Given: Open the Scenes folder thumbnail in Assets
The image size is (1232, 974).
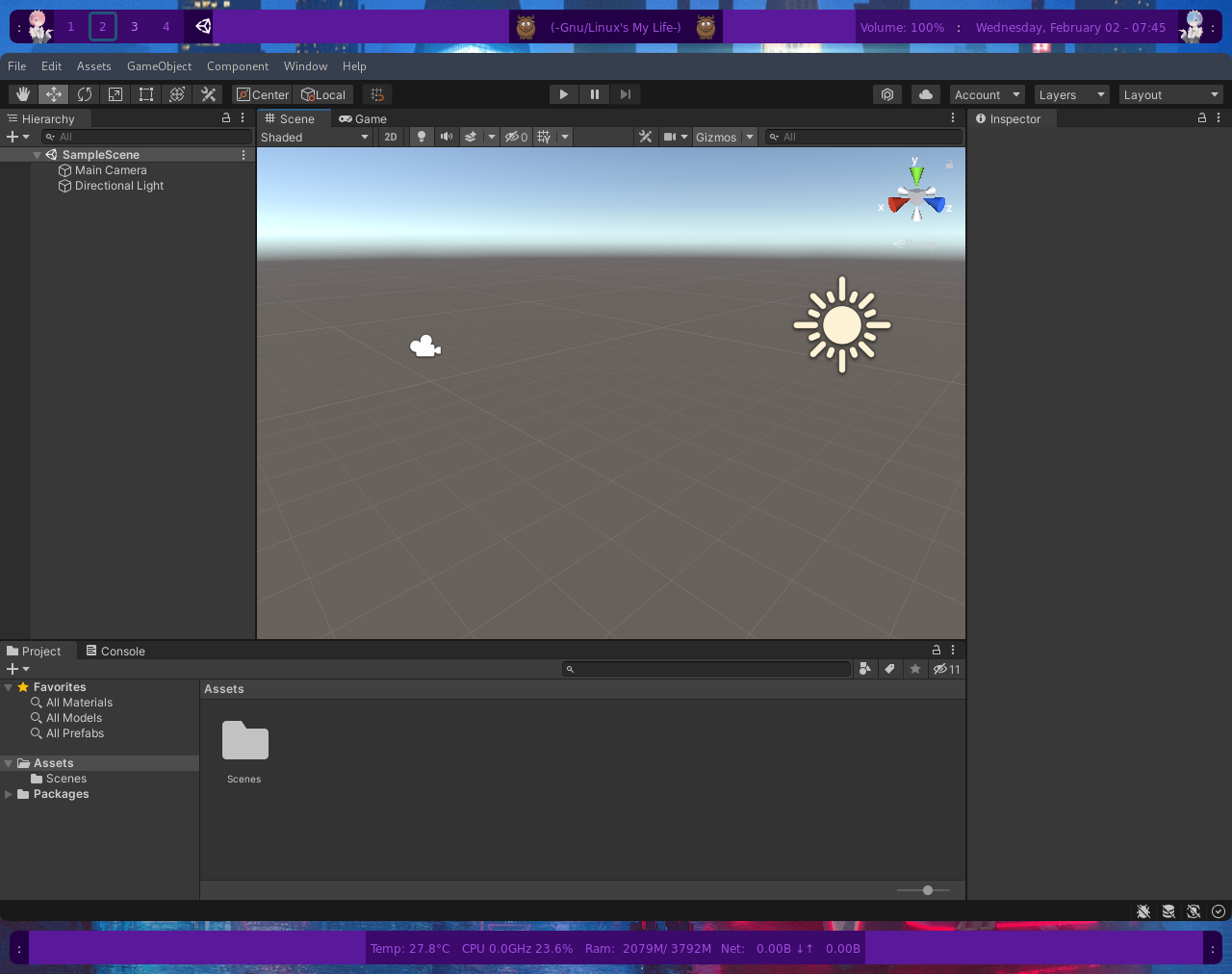Looking at the screenshot, I should [x=244, y=741].
